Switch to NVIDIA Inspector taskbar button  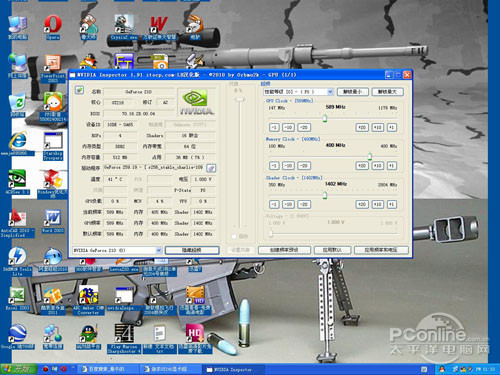[x=233, y=369]
